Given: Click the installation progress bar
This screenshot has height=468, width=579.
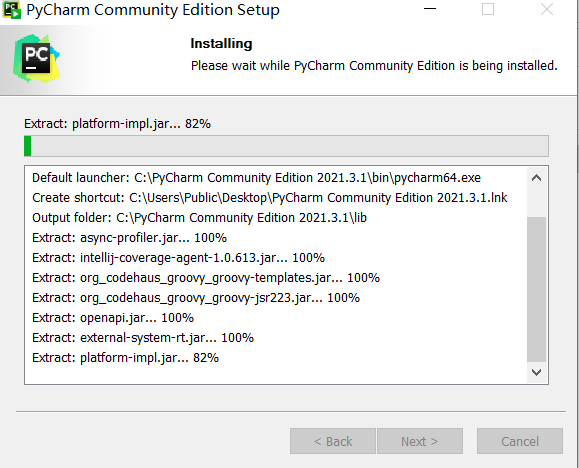Looking at the screenshot, I should pos(286,146).
